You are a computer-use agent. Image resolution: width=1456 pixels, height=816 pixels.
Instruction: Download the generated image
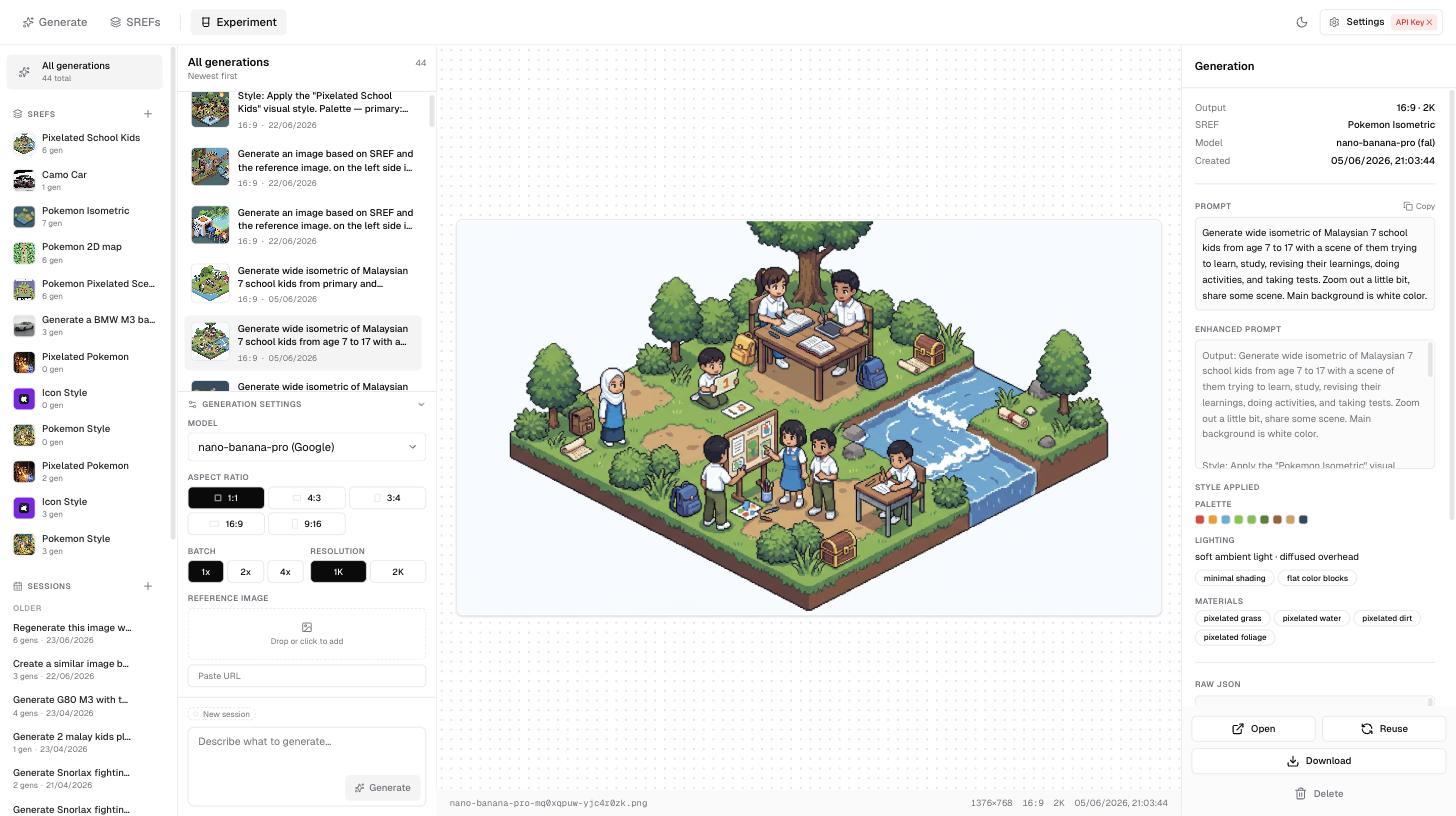[1318, 761]
